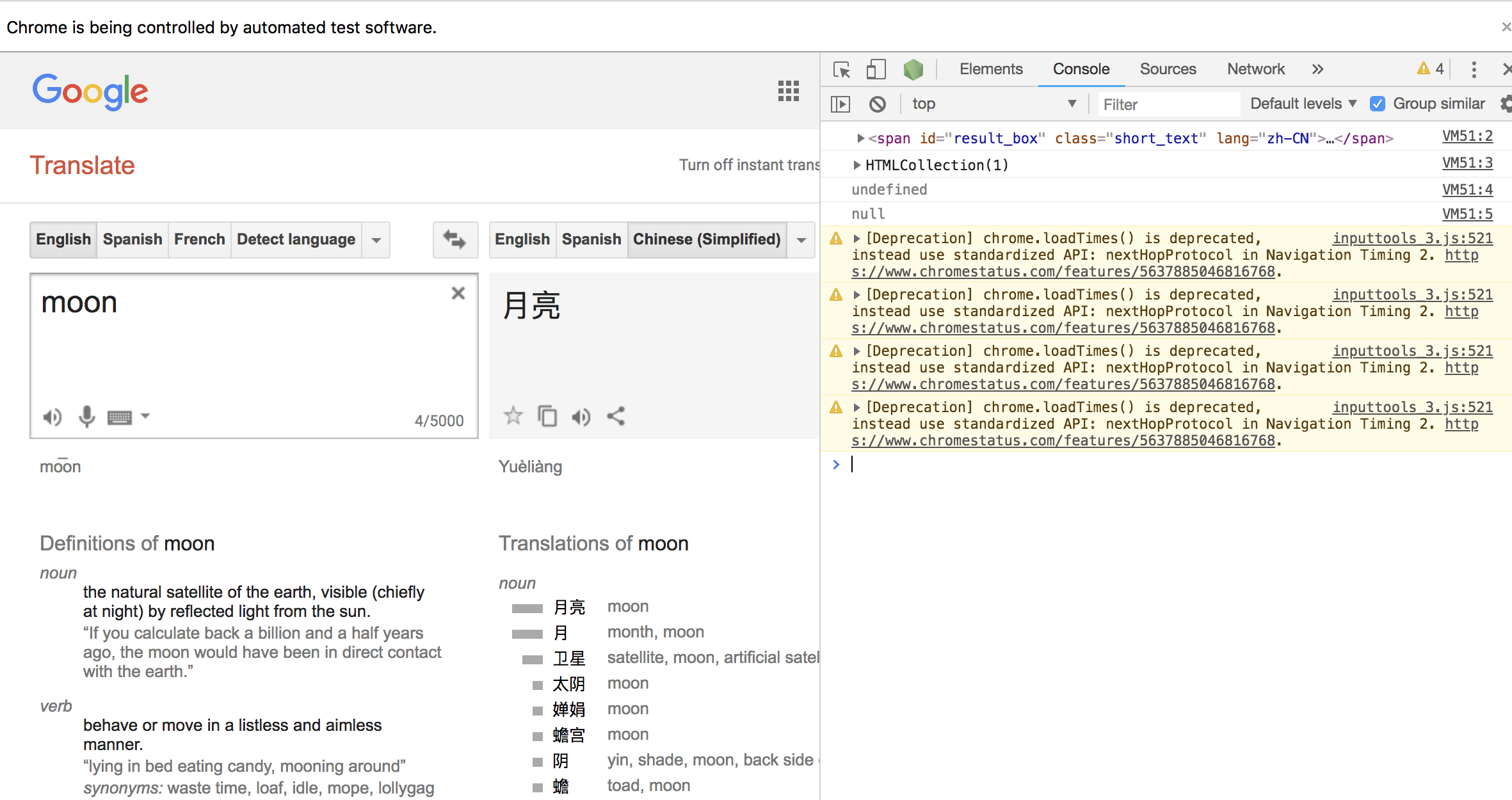Click the console prompt input line
The image size is (1512, 800).
coord(1178,465)
